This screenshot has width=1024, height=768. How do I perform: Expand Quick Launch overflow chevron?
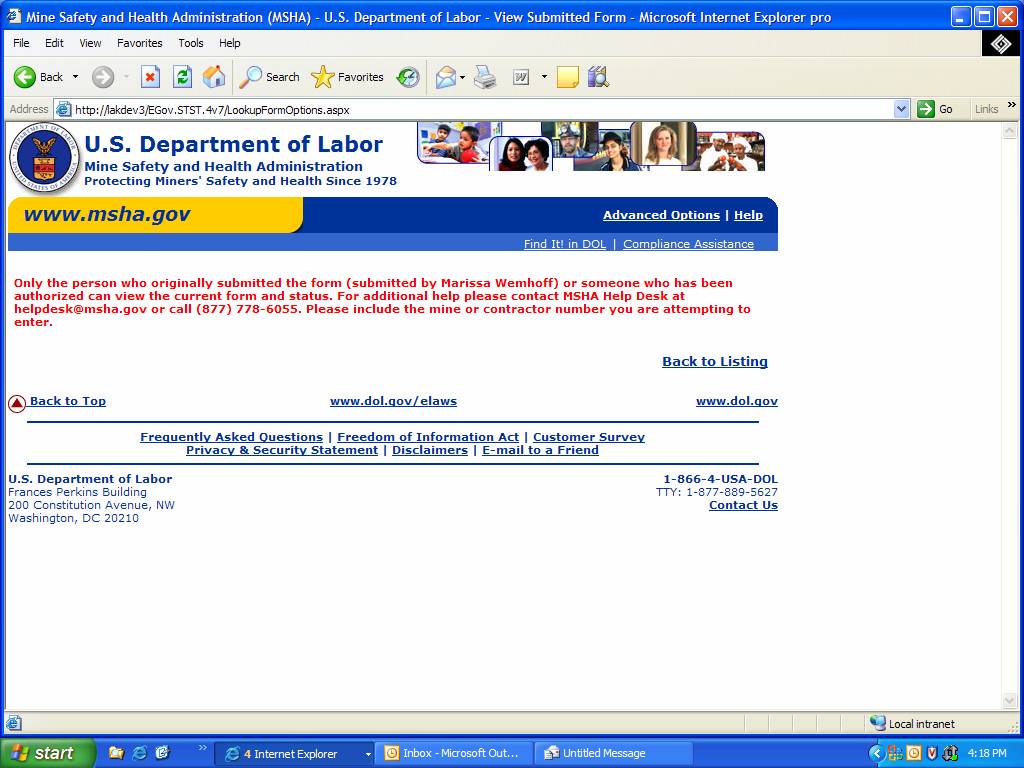coord(202,748)
